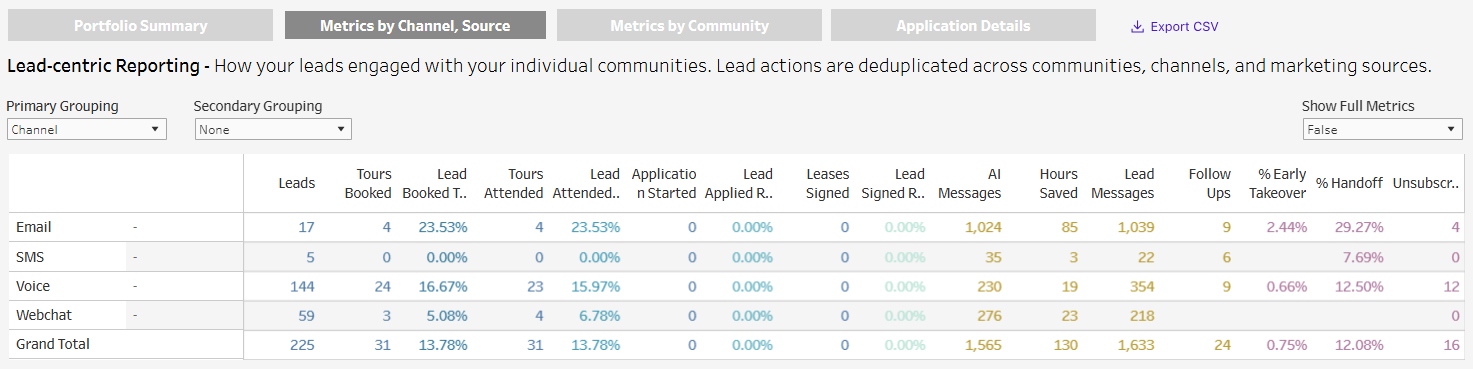Select the Voice leads value 144
Image resolution: width=1473 pixels, height=369 pixels.
[x=301, y=286]
